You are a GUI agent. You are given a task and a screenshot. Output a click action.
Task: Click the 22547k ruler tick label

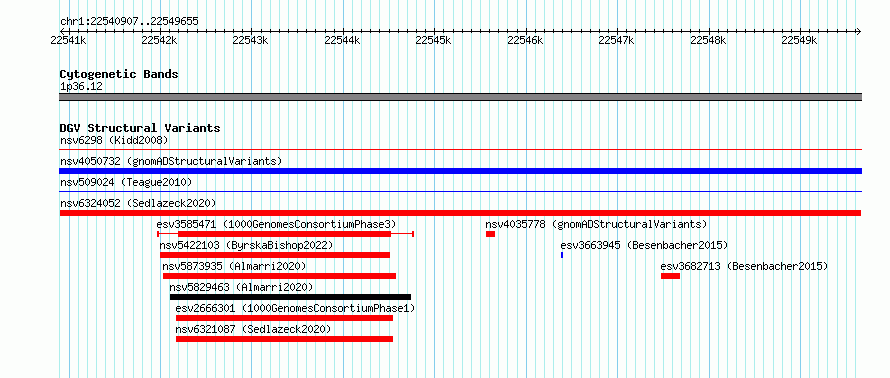616,40
